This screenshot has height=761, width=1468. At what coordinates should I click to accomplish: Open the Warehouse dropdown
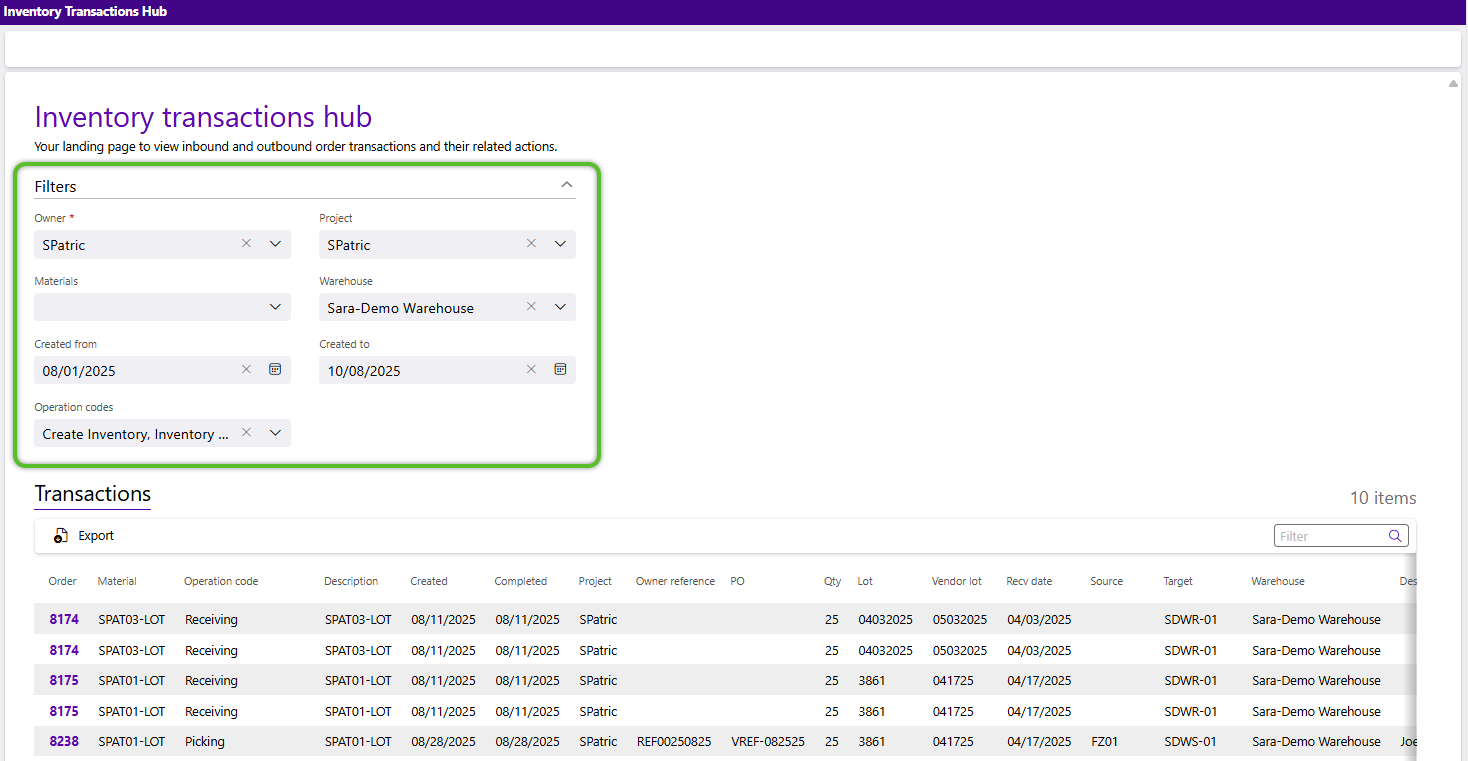click(560, 307)
